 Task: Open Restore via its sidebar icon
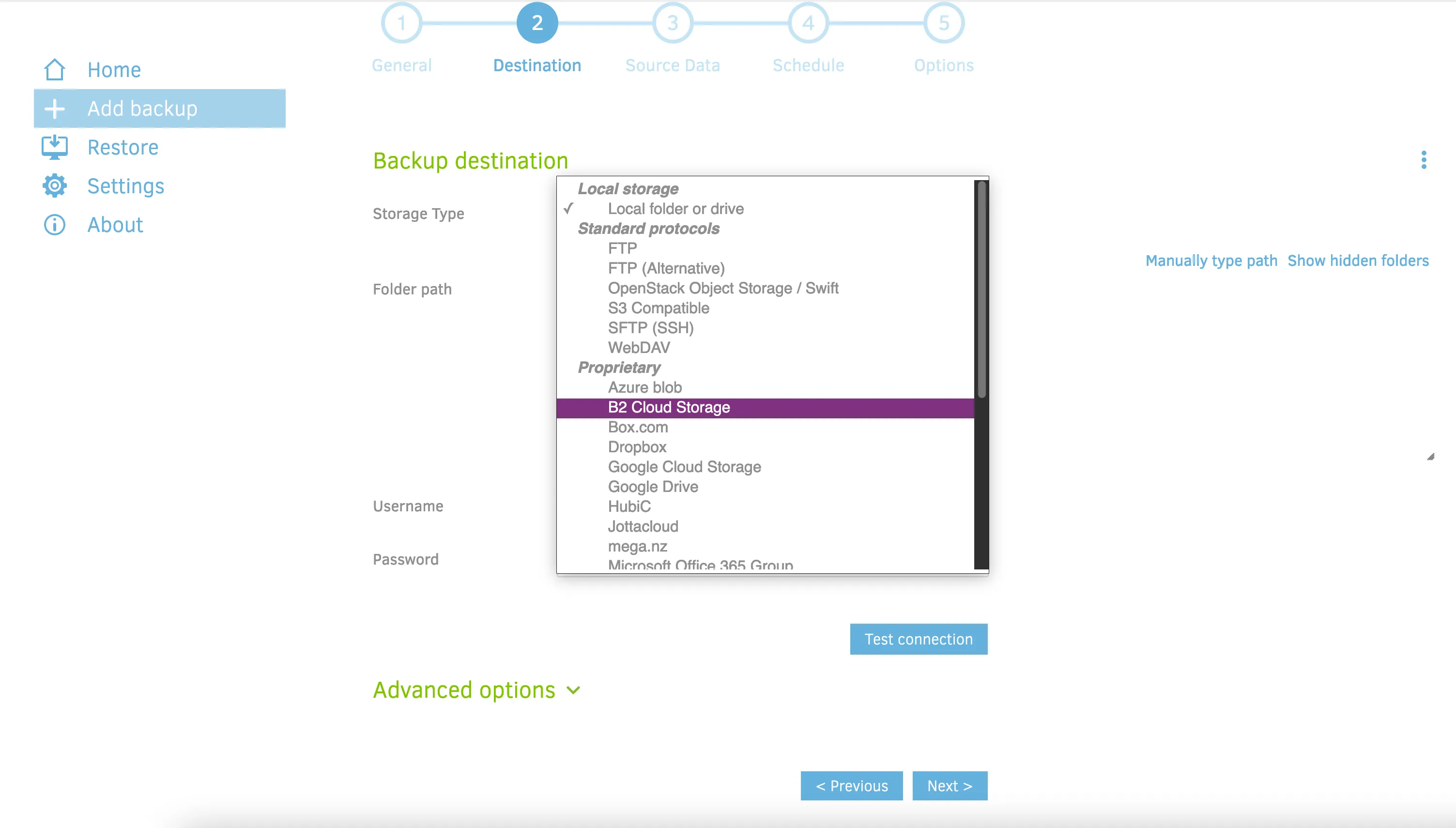click(55, 147)
